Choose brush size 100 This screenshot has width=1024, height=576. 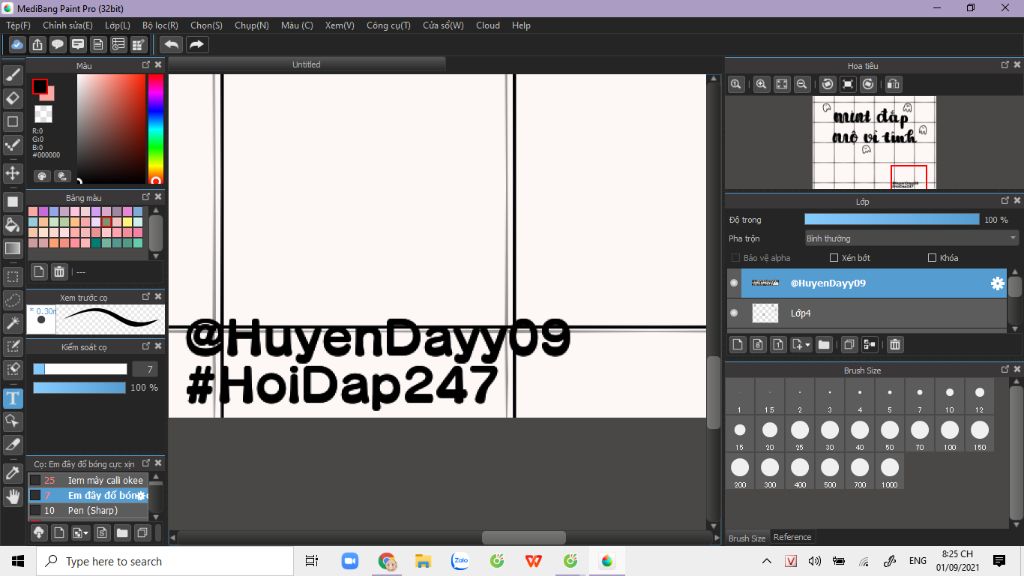tap(950, 434)
